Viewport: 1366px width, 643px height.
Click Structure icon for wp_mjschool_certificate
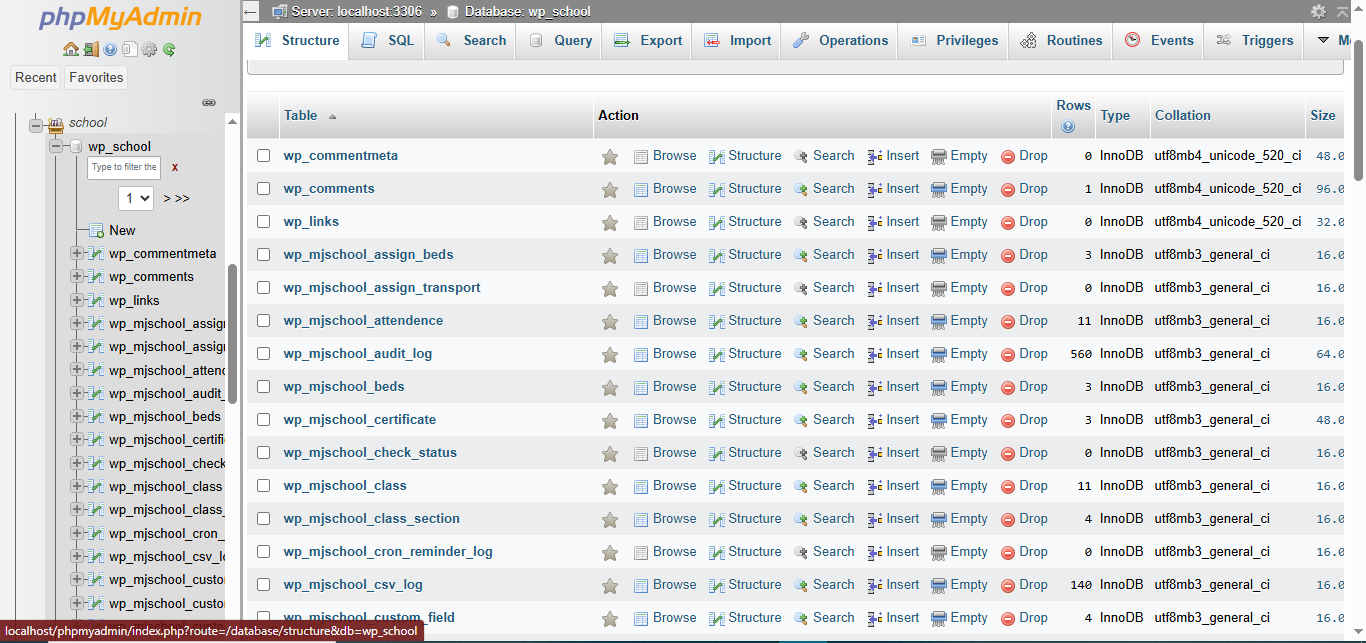click(745, 419)
